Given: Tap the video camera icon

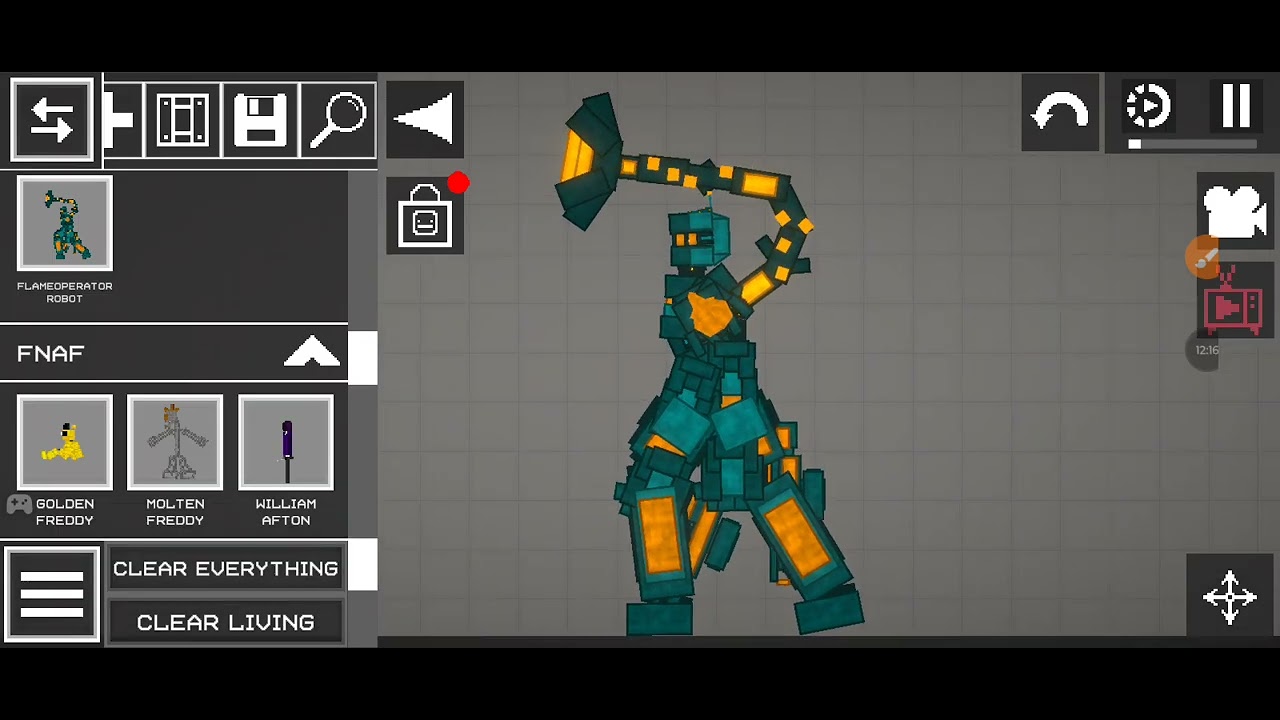Looking at the screenshot, I should tap(1236, 211).
